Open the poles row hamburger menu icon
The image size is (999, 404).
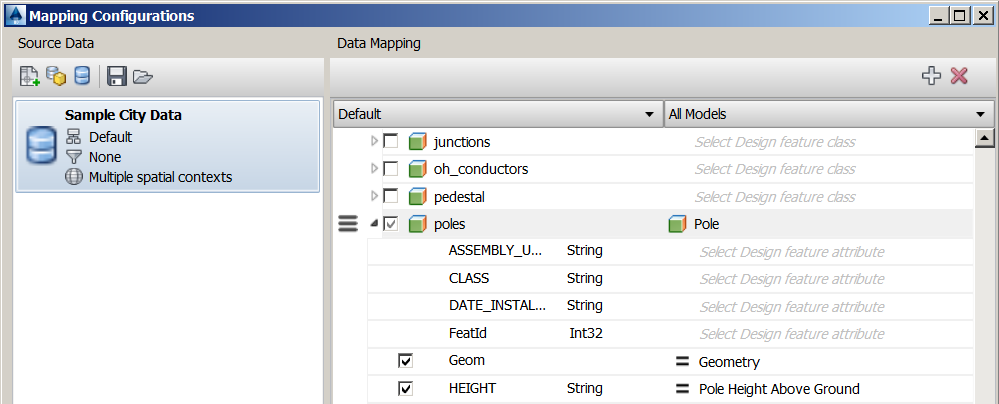348,224
